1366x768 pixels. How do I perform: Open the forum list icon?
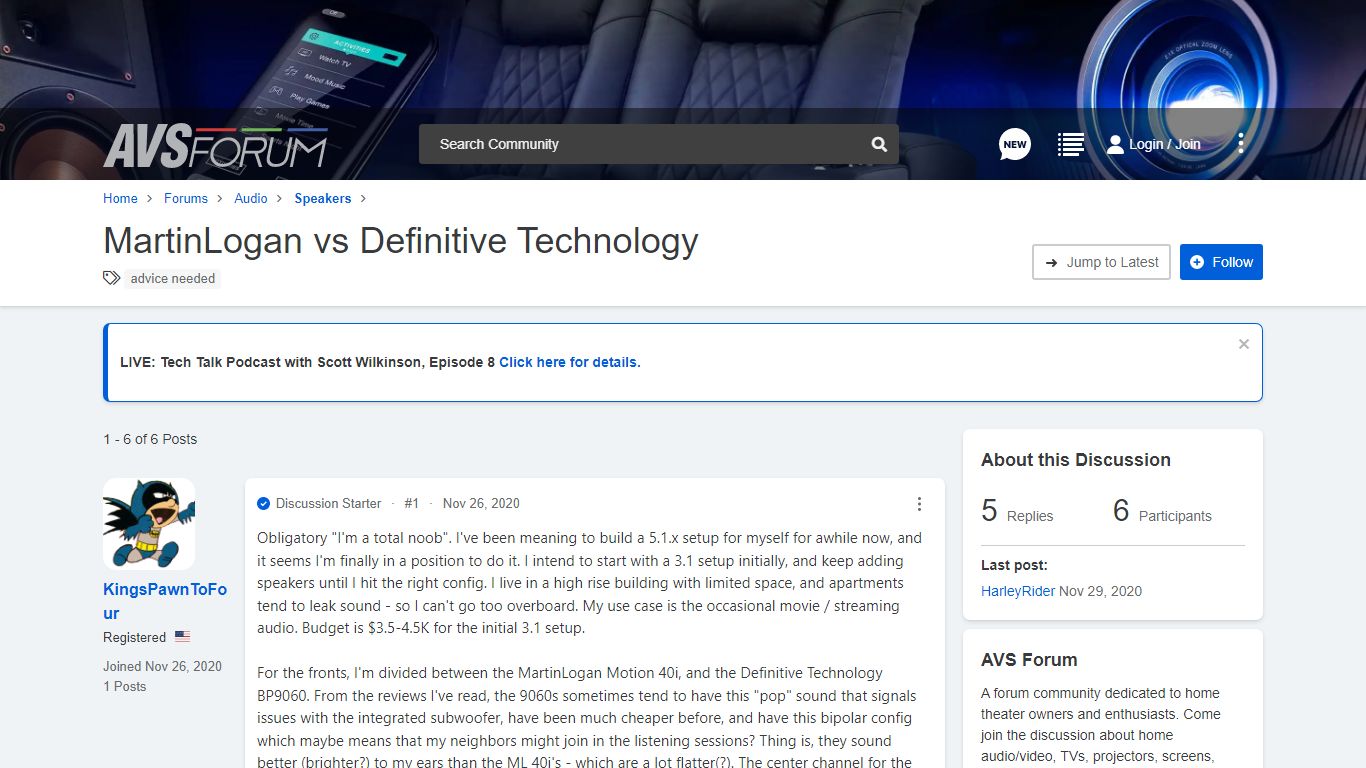(x=1071, y=144)
